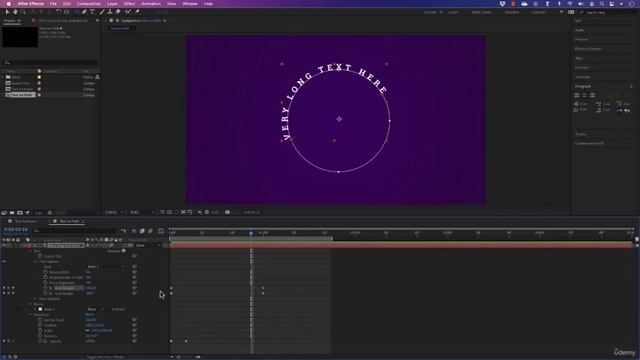Image resolution: width=640 pixels, height=360 pixels.
Task: Click the left align text icon in Paragraph
Action: (577, 95)
